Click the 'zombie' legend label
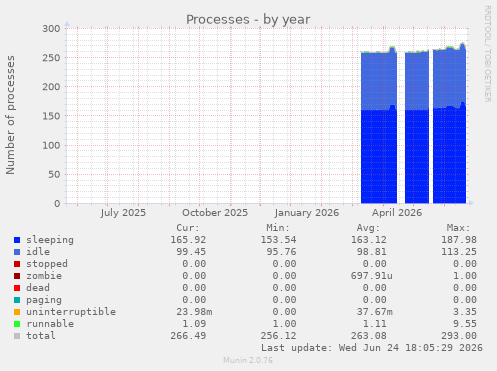The height and width of the screenshot is (371, 497). coord(44,276)
